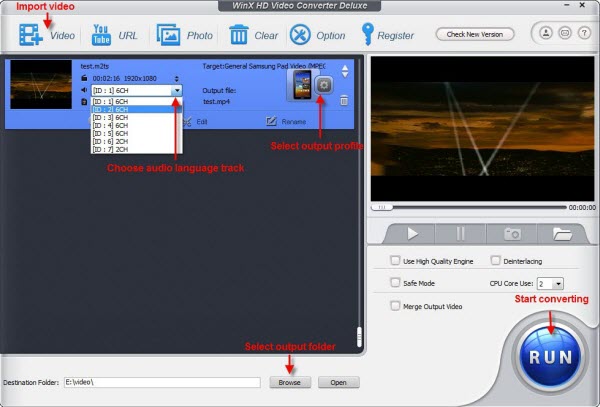The width and height of the screenshot is (600, 407).
Task: Select audio track [ID : 6] 2CH
Action: pyautogui.click(x=136, y=142)
